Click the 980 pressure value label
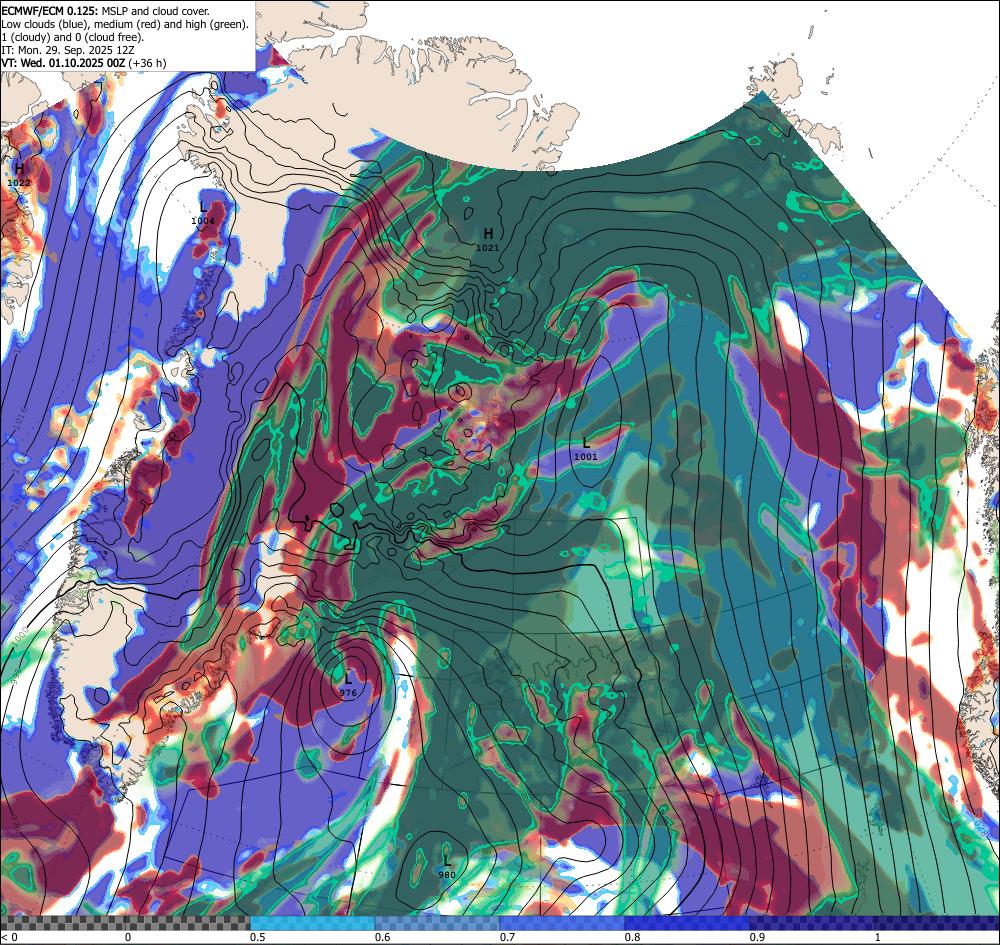 (x=447, y=874)
